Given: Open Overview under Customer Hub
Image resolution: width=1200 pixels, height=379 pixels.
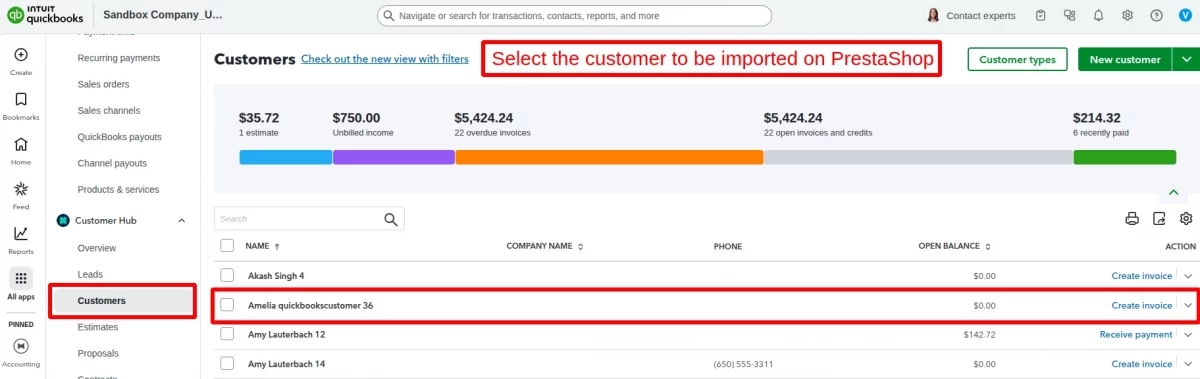Looking at the screenshot, I should [97, 248].
